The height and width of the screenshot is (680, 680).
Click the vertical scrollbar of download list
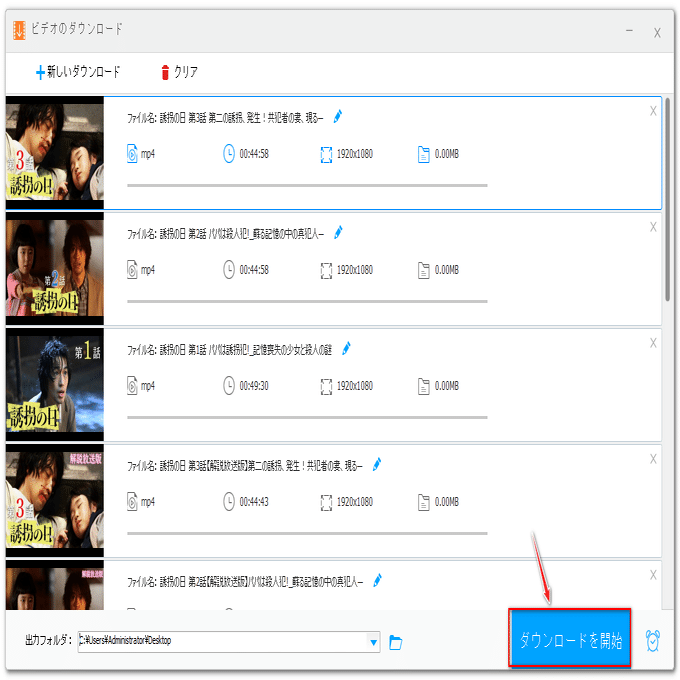(x=668, y=199)
